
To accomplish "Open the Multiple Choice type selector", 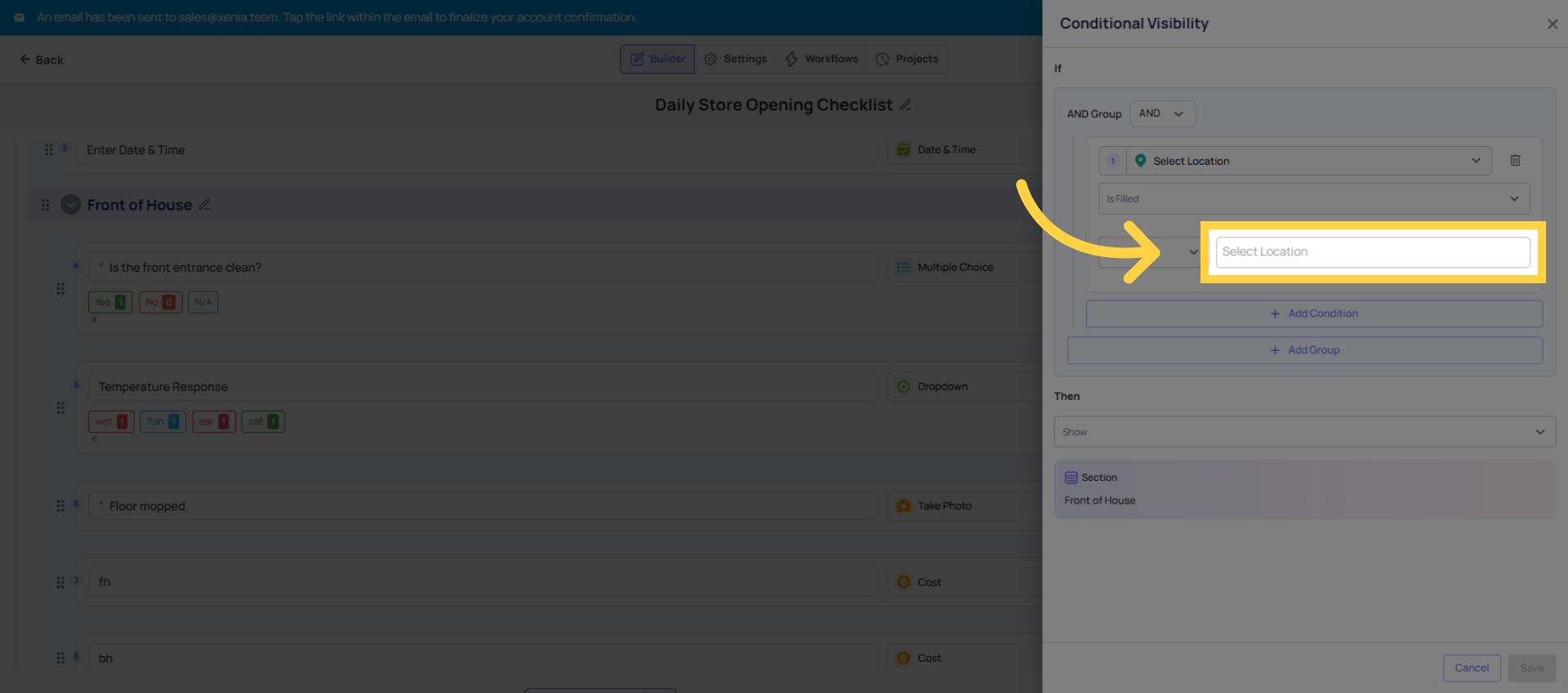I will (964, 267).
